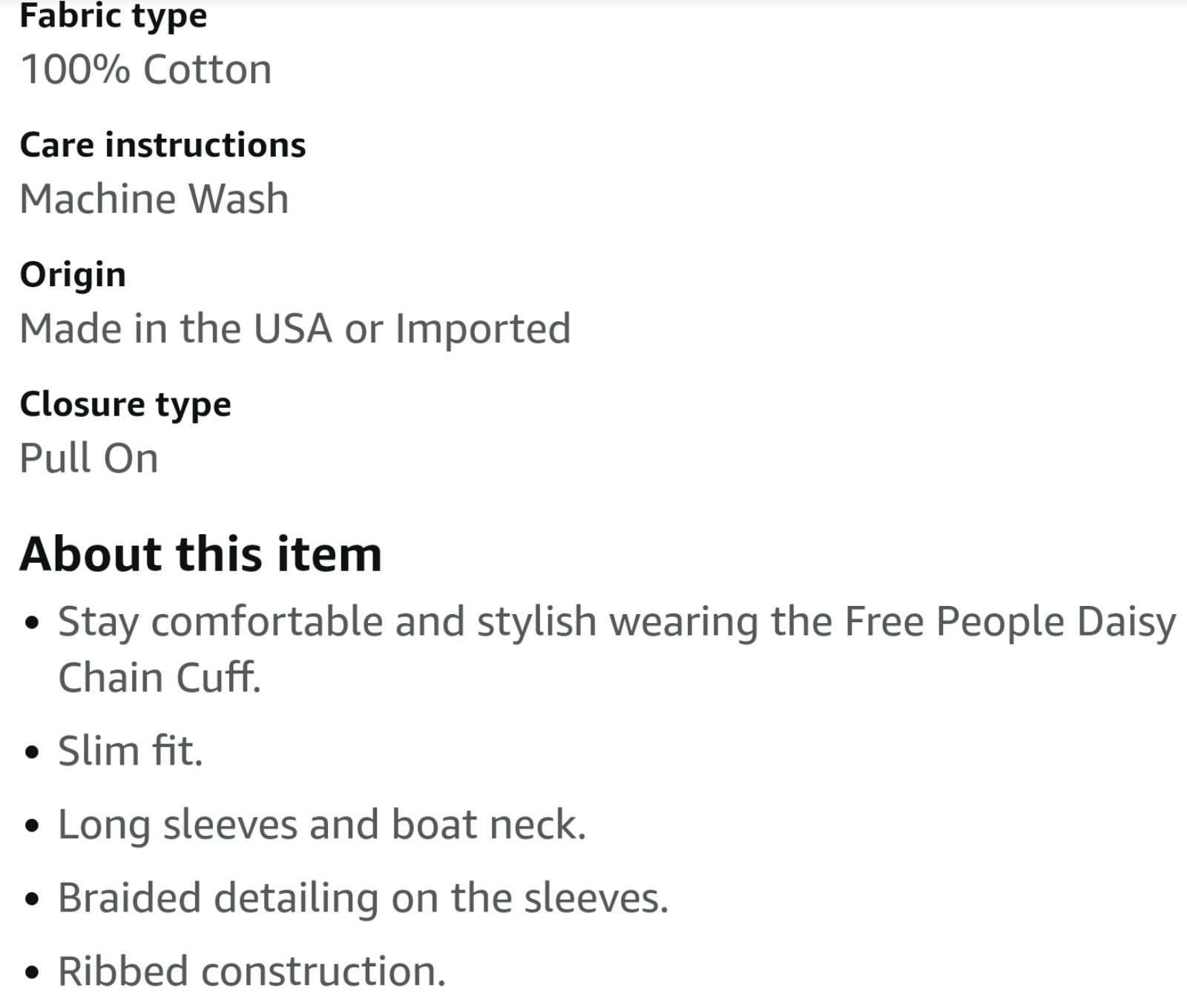
Task: Select the 100% Cotton text
Action: click(x=146, y=70)
